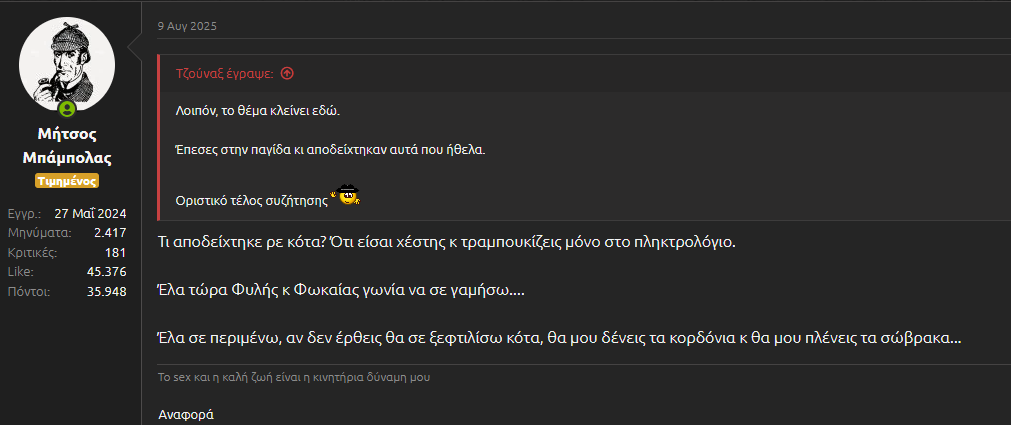Jump to quoted post via up-arrow icon
The image size is (1011, 425).
(287, 73)
